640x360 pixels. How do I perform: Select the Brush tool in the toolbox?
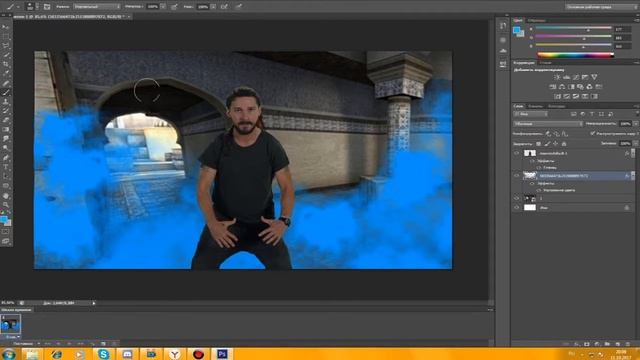pyautogui.click(x=6, y=93)
